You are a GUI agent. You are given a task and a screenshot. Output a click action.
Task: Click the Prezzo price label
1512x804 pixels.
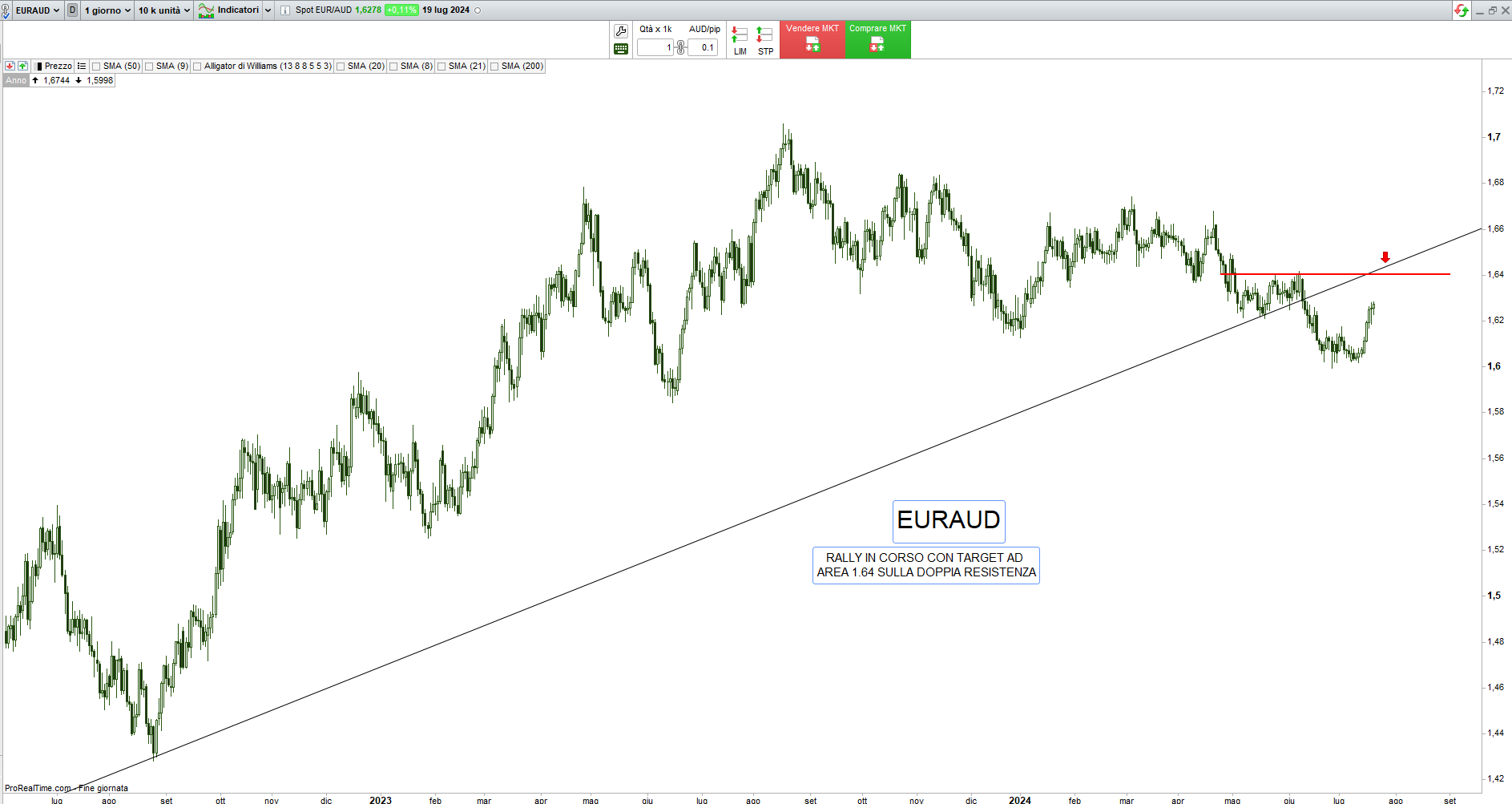pos(58,66)
